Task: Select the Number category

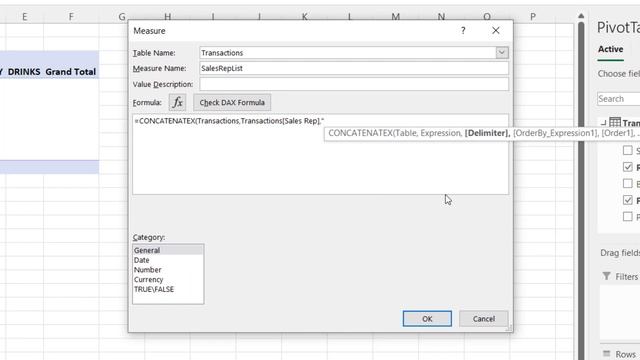Action: 168,270
